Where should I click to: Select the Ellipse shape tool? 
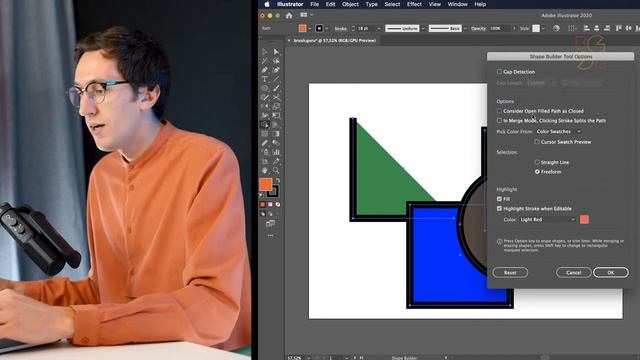(x=264, y=88)
